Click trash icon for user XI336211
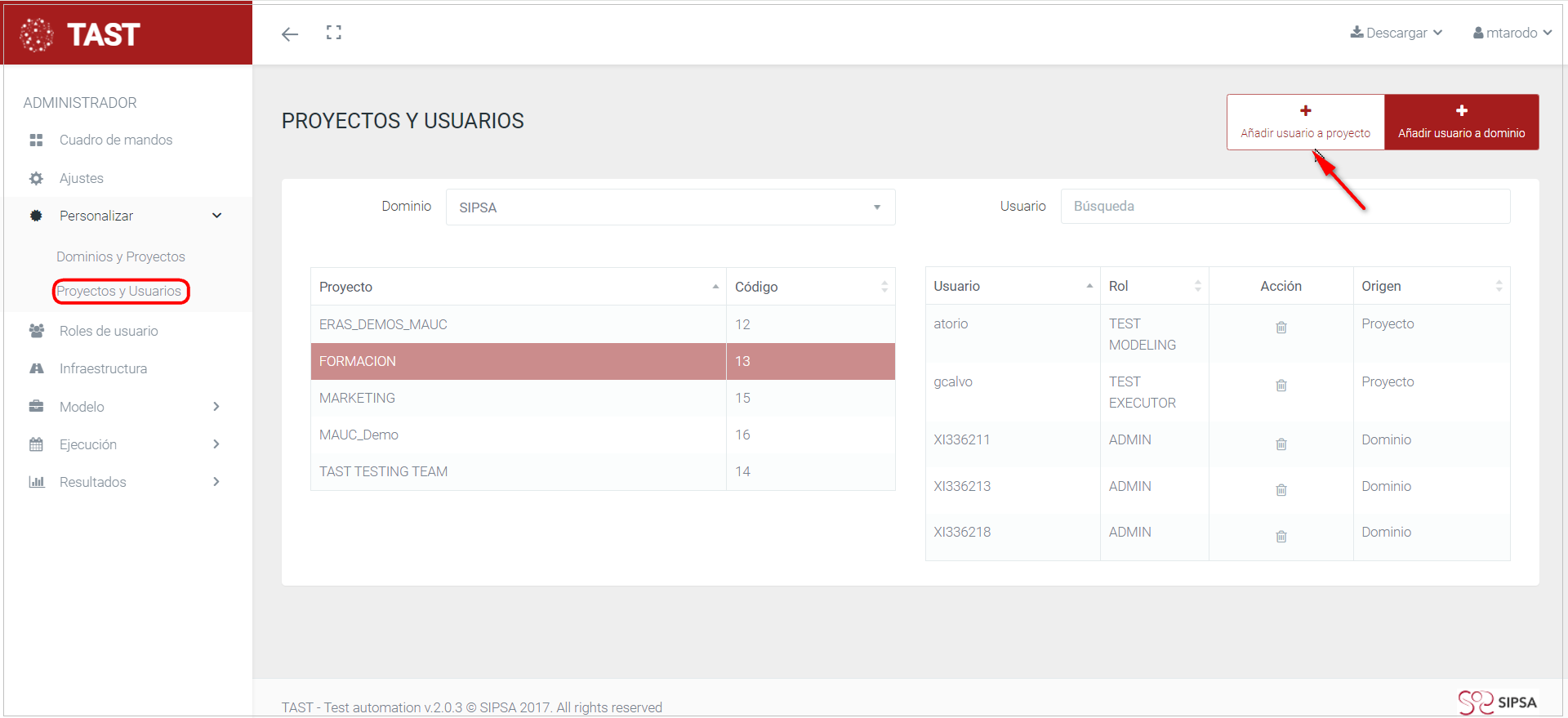 click(x=1281, y=444)
